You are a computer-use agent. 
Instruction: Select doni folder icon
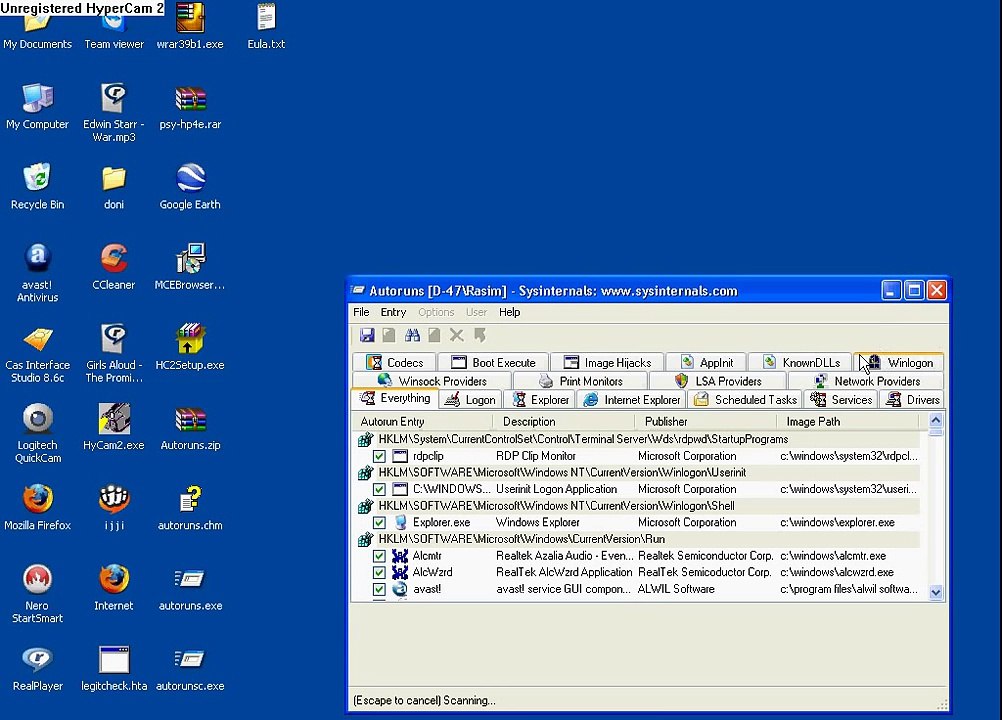113,187
